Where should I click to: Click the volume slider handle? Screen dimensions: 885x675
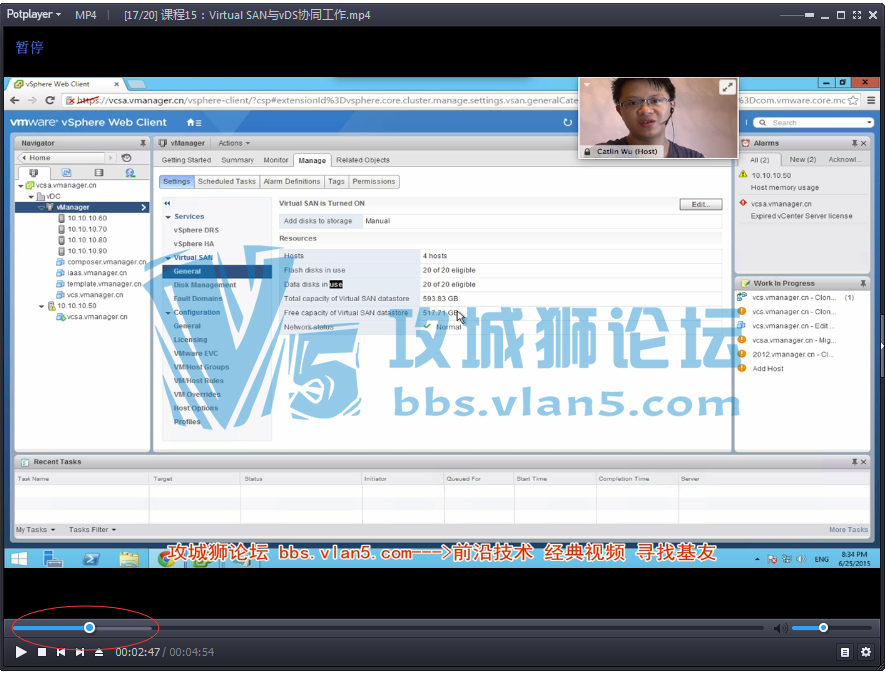[823, 628]
